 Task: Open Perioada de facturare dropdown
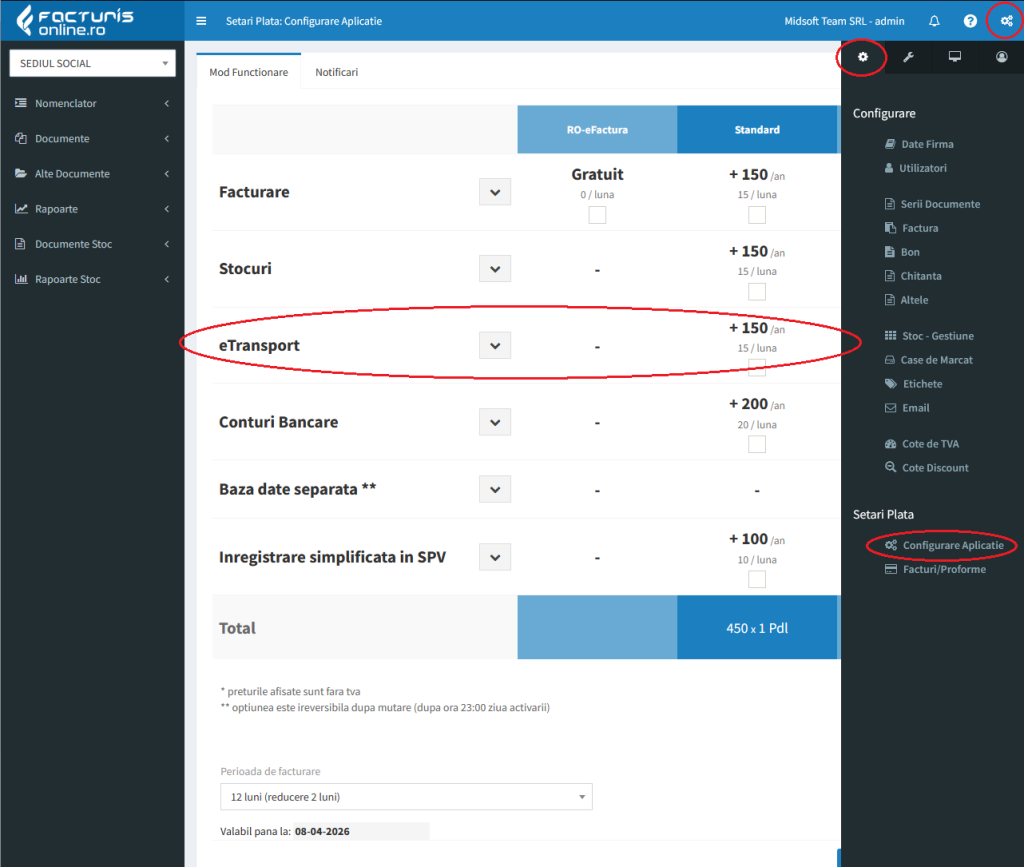pyautogui.click(x=406, y=797)
